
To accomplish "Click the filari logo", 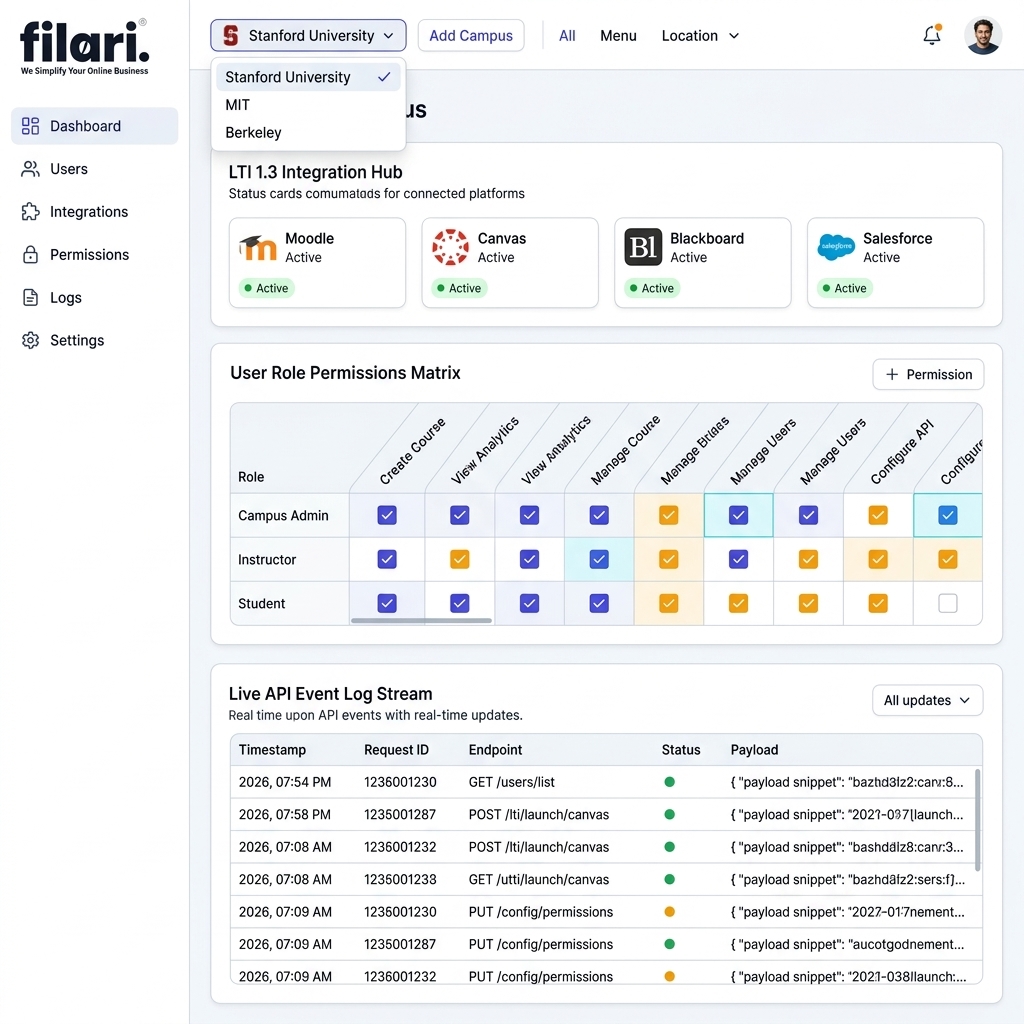I will coord(85,47).
